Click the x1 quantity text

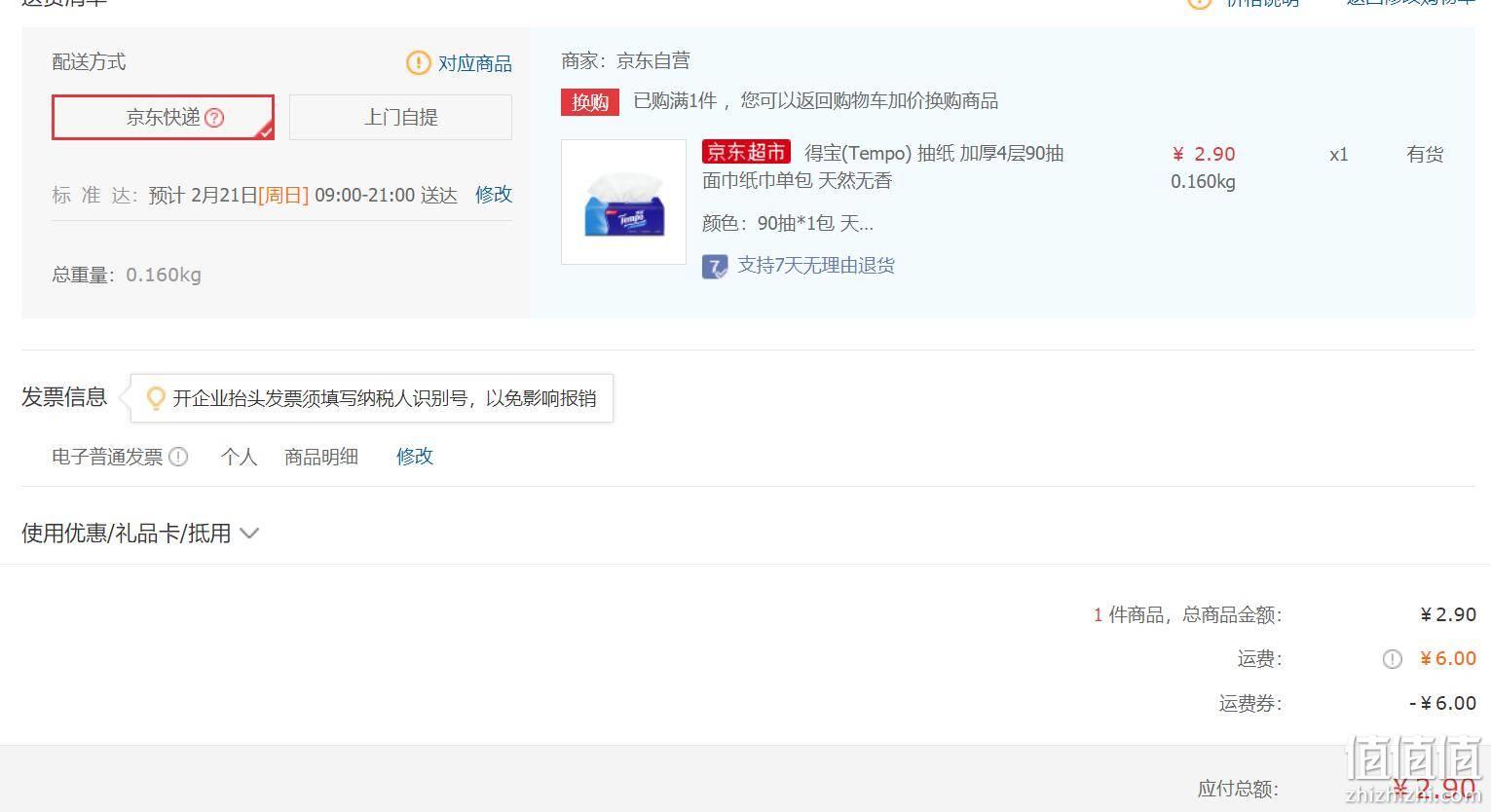coord(1339,154)
